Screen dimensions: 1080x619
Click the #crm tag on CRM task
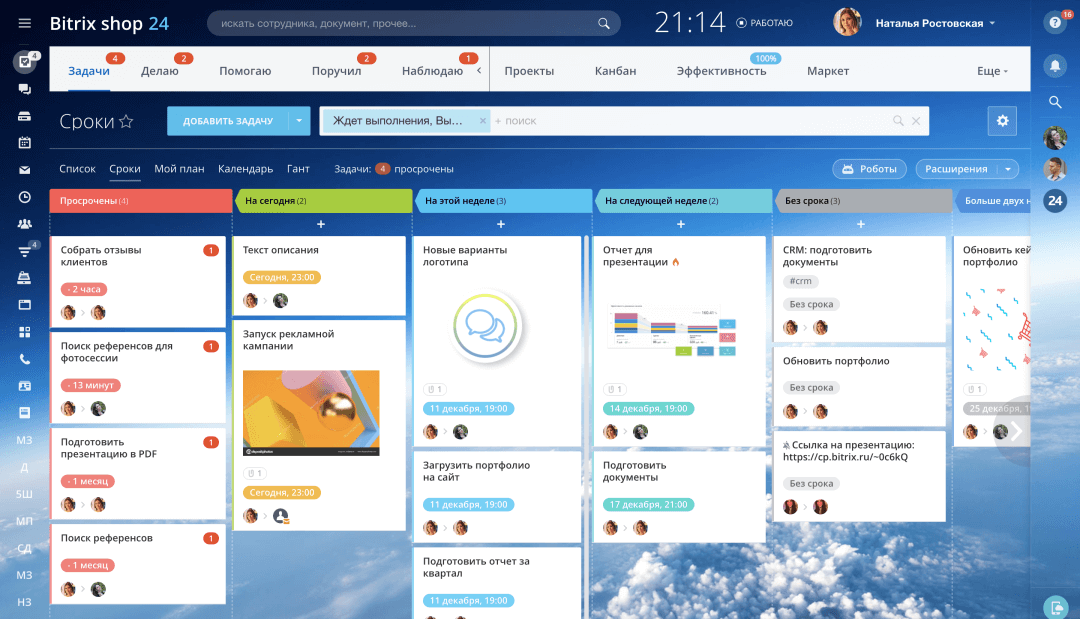(x=800, y=281)
